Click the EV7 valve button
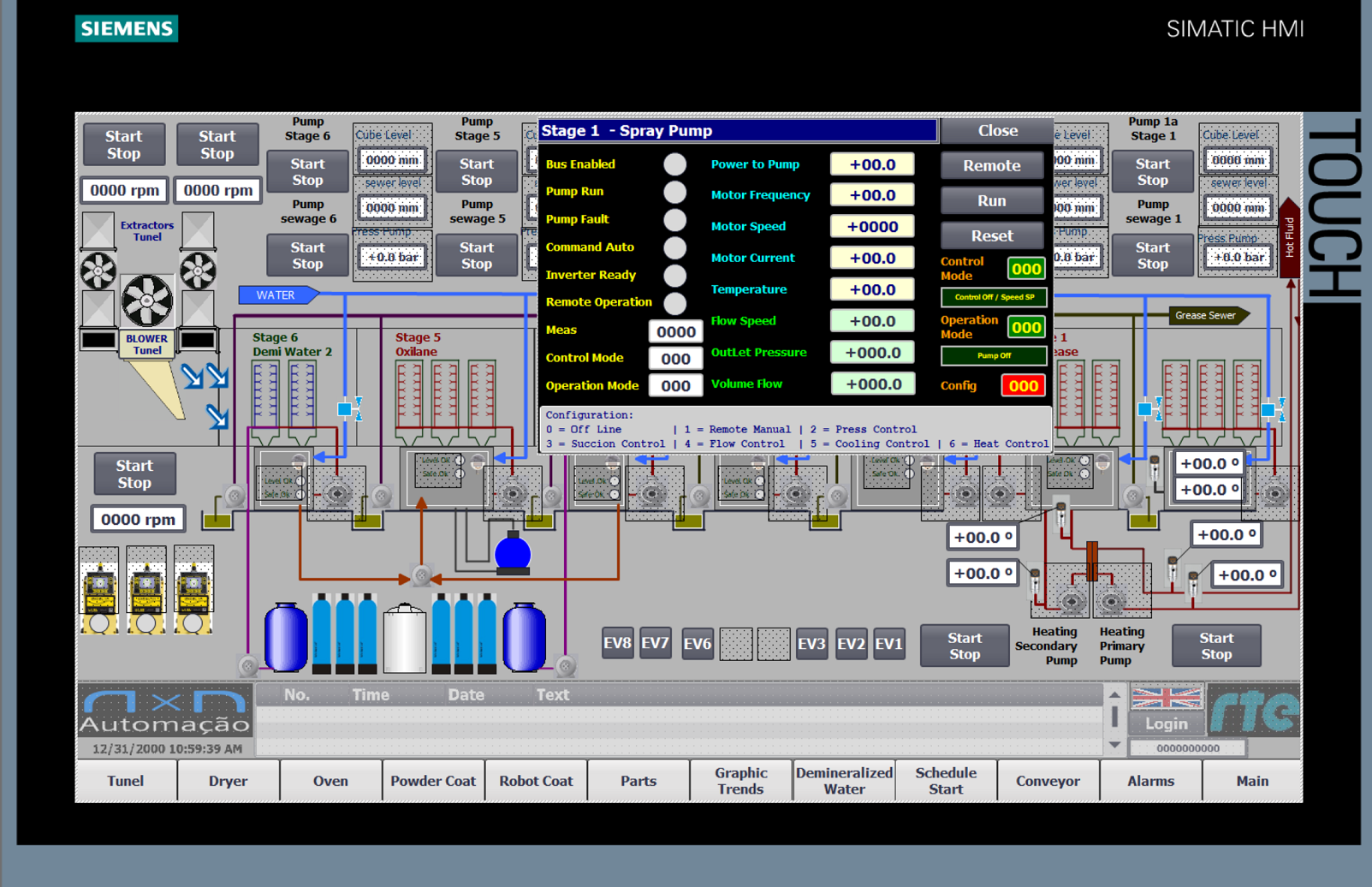Screen dimensions: 1372x887 (656, 643)
